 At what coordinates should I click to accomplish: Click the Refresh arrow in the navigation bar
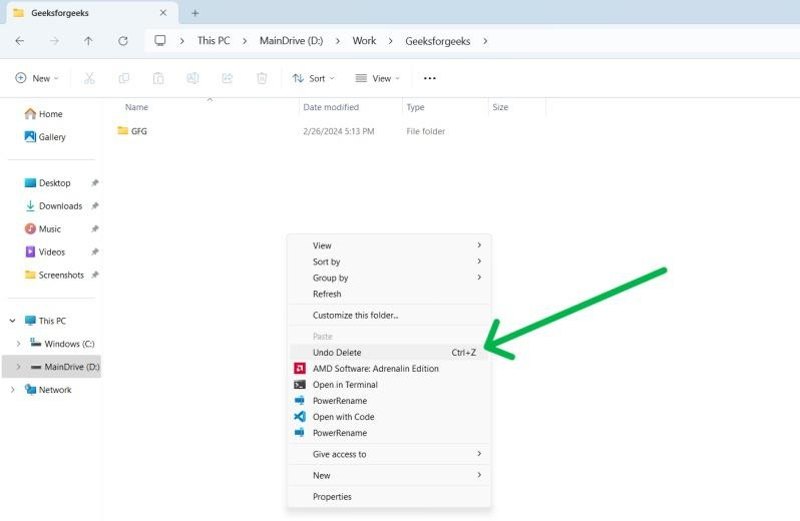(x=123, y=41)
